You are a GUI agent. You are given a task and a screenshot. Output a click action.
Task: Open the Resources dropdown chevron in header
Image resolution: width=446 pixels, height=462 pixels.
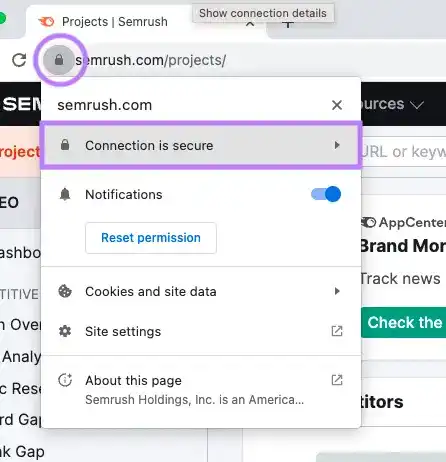[417, 105]
